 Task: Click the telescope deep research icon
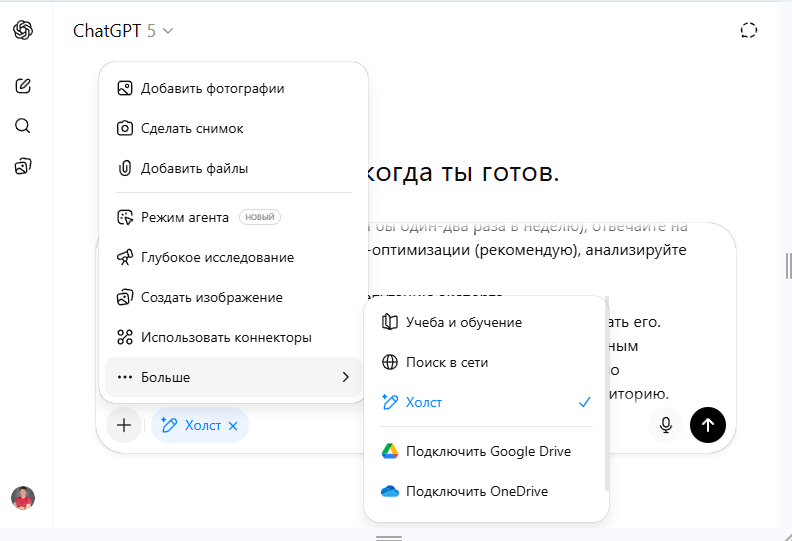click(x=125, y=257)
